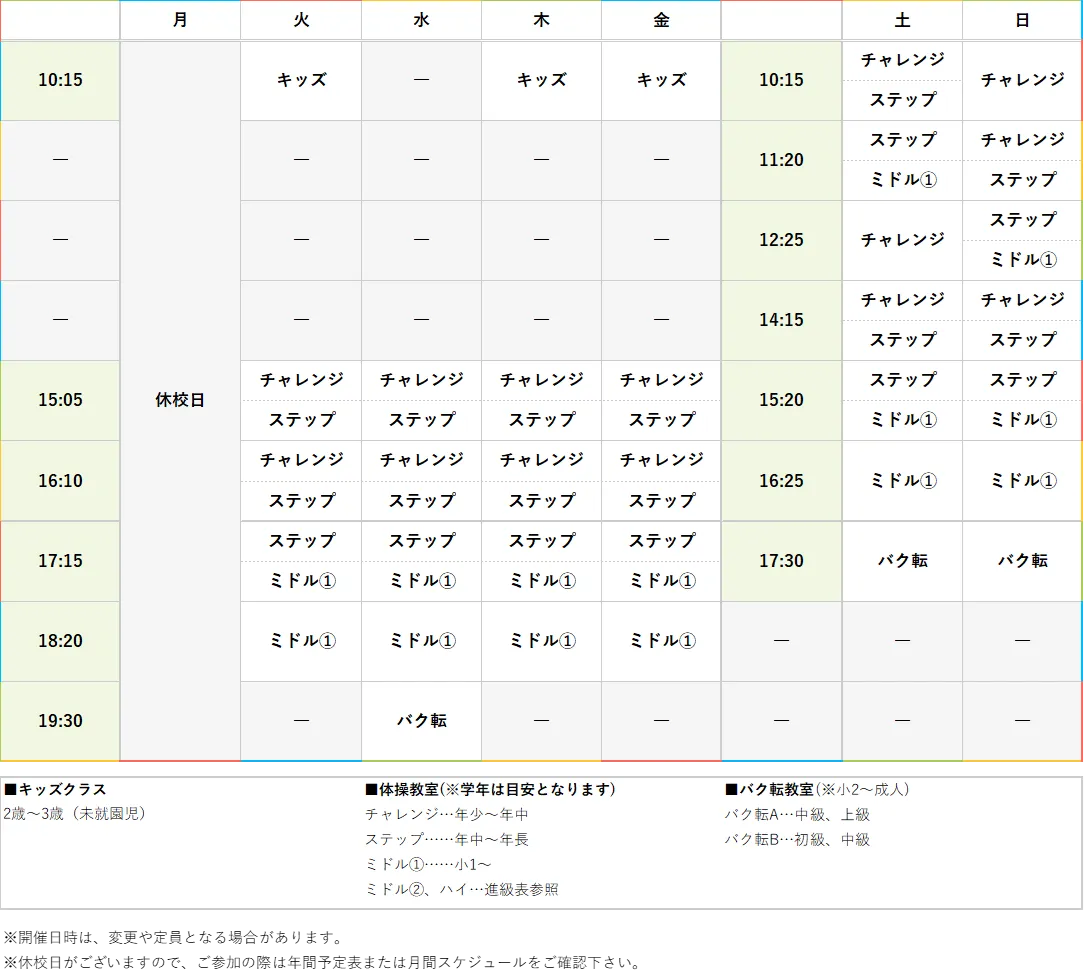Click the 11:20 label in the right time column

pos(780,160)
